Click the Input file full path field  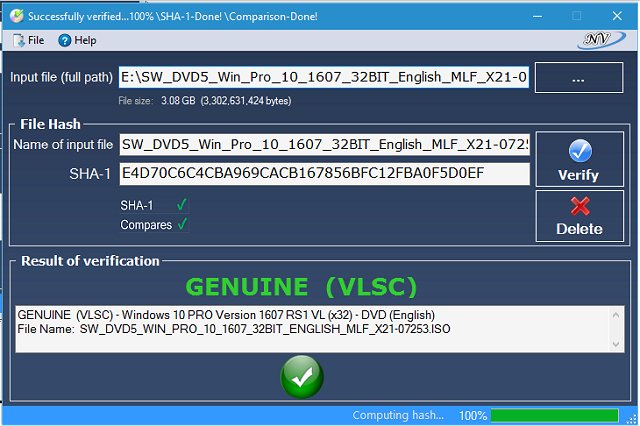(x=324, y=77)
